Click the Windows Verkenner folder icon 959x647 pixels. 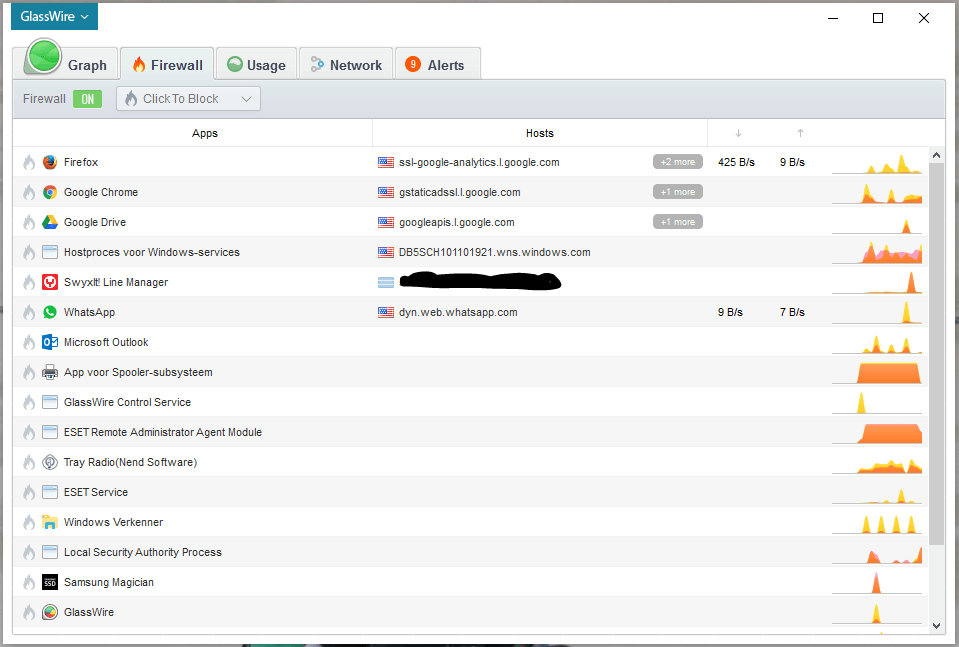pos(50,522)
